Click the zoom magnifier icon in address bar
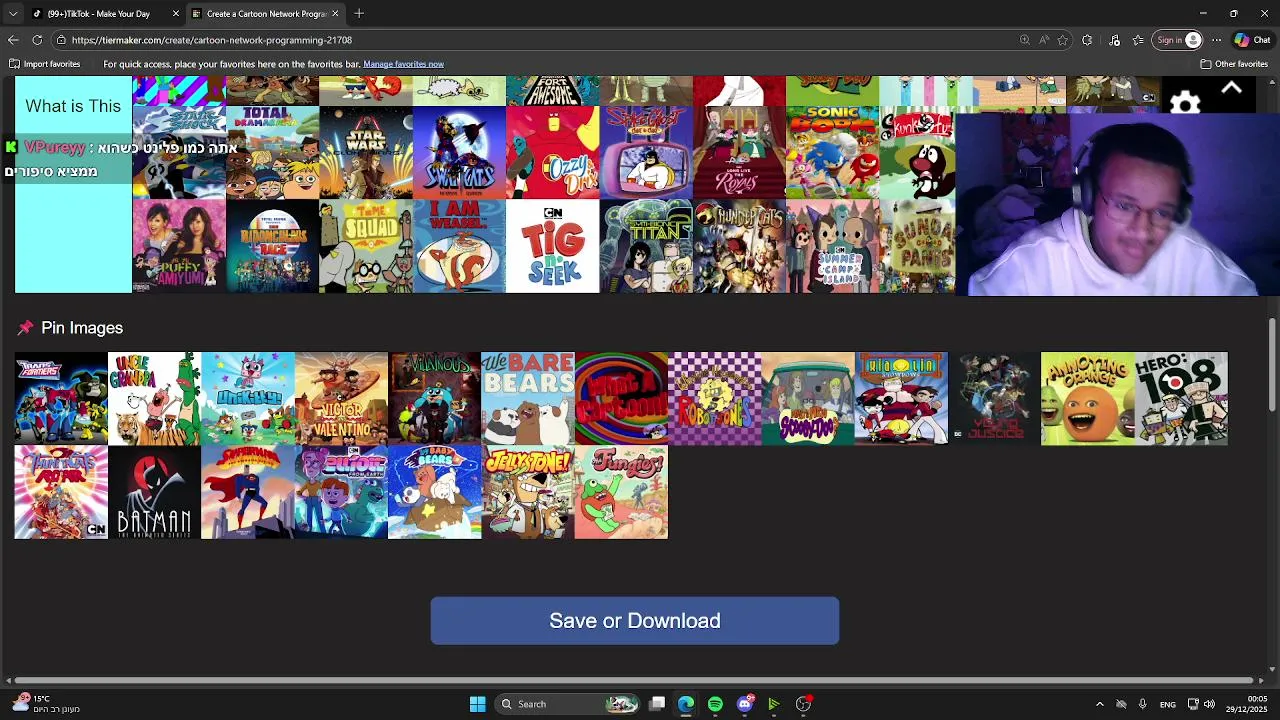Viewport: 1280px width, 720px height. click(x=1025, y=40)
